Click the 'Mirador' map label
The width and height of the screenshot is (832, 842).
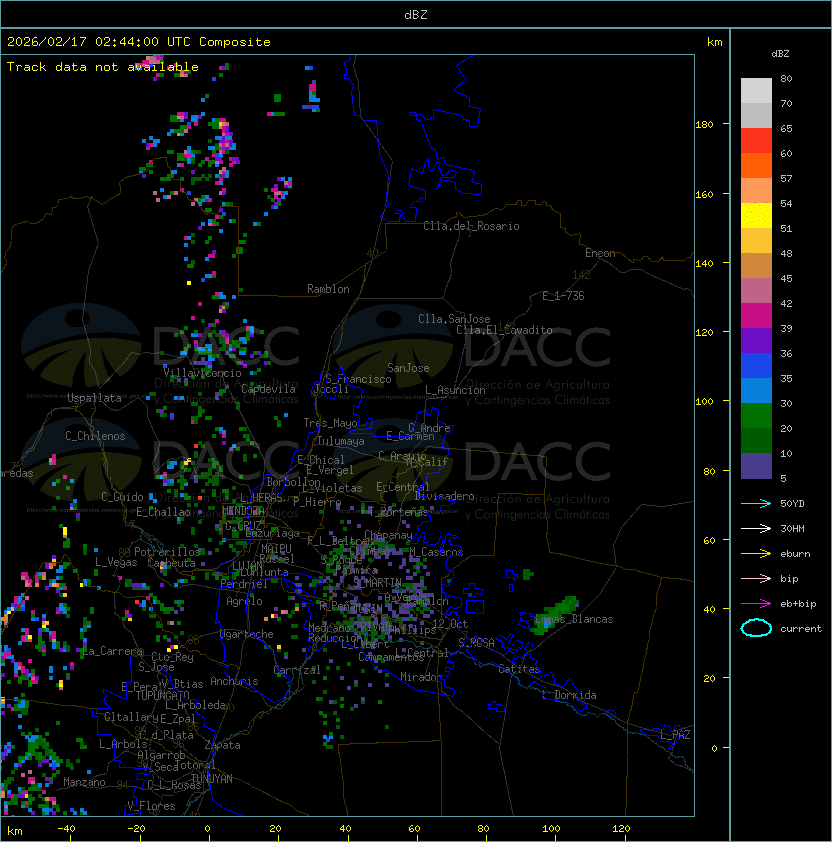coord(422,677)
